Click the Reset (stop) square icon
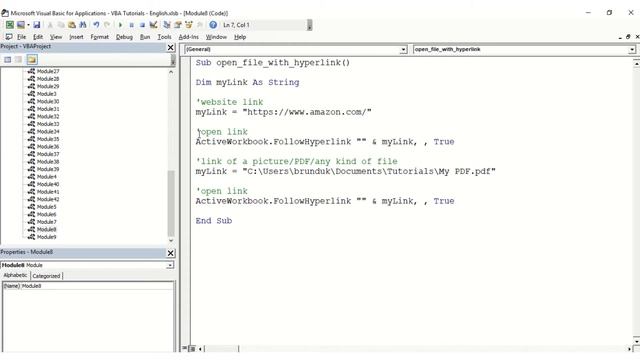This screenshot has height=360, width=640. click(142, 25)
